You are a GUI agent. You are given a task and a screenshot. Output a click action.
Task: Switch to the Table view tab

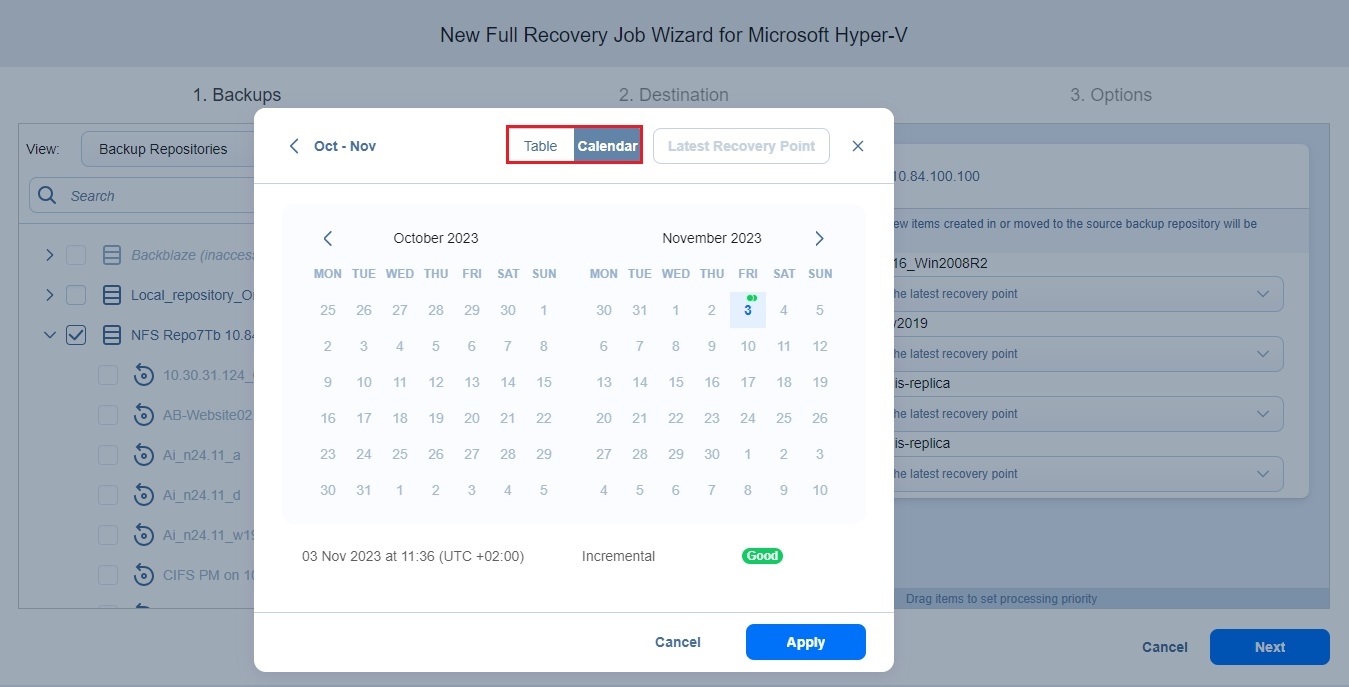(x=540, y=146)
